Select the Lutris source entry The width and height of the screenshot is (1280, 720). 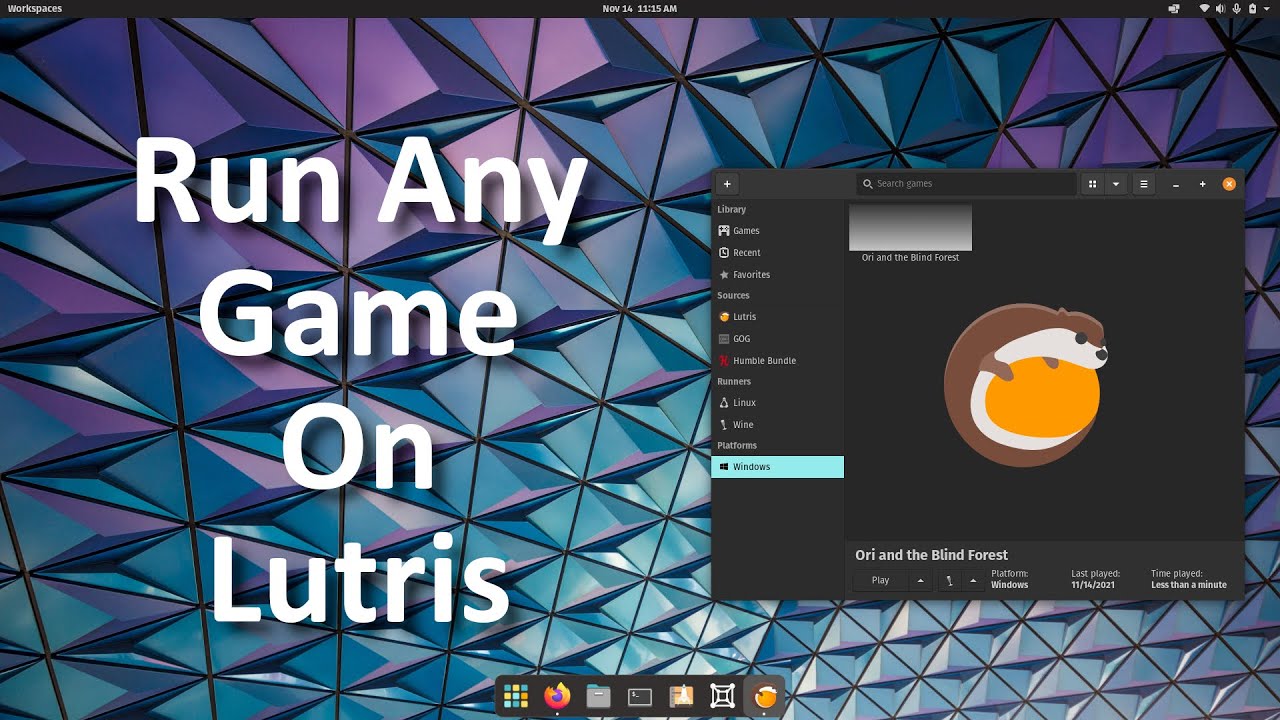pos(744,317)
